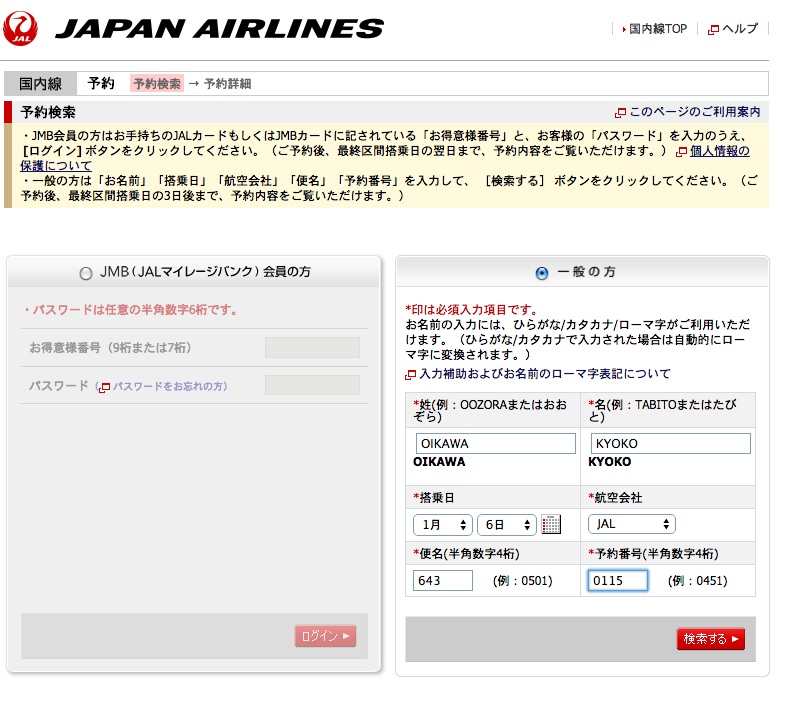Focus the given name field containing KYOKO

coord(670,443)
